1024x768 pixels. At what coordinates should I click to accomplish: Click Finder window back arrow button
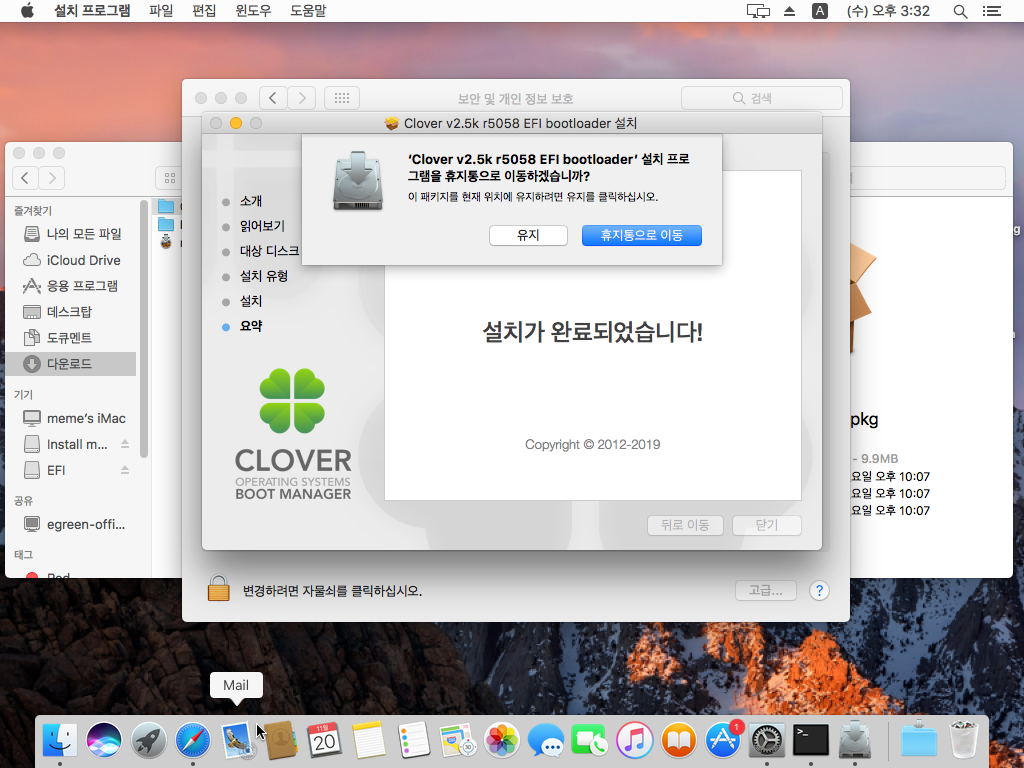[x=25, y=178]
